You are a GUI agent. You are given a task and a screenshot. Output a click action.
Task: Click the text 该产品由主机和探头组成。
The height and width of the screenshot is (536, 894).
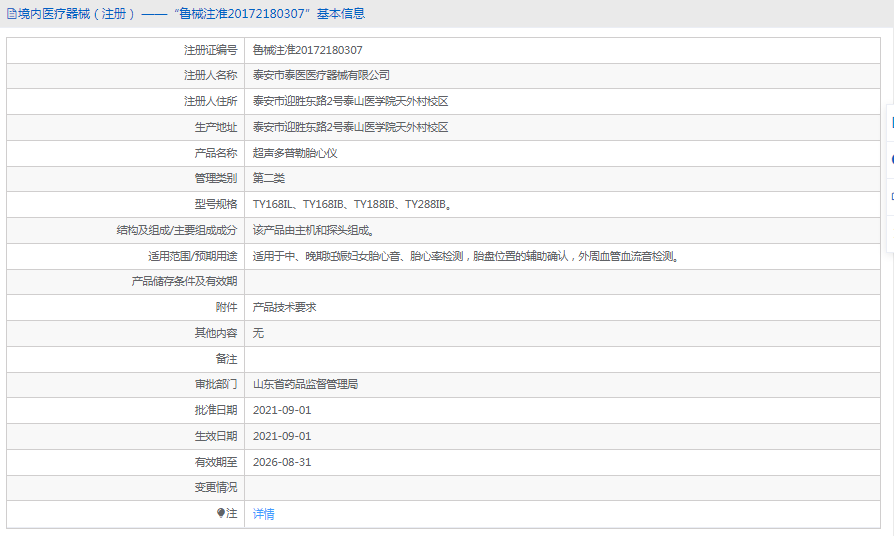point(314,230)
